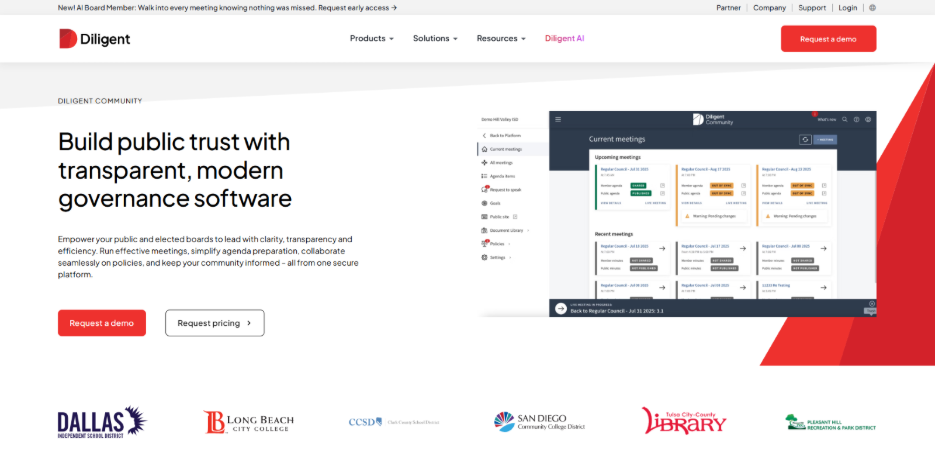The height and width of the screenshot is (463, 936).
Task: Click the Regular Council - Jul 31 2025 card title
Action: tap(624, 169)
